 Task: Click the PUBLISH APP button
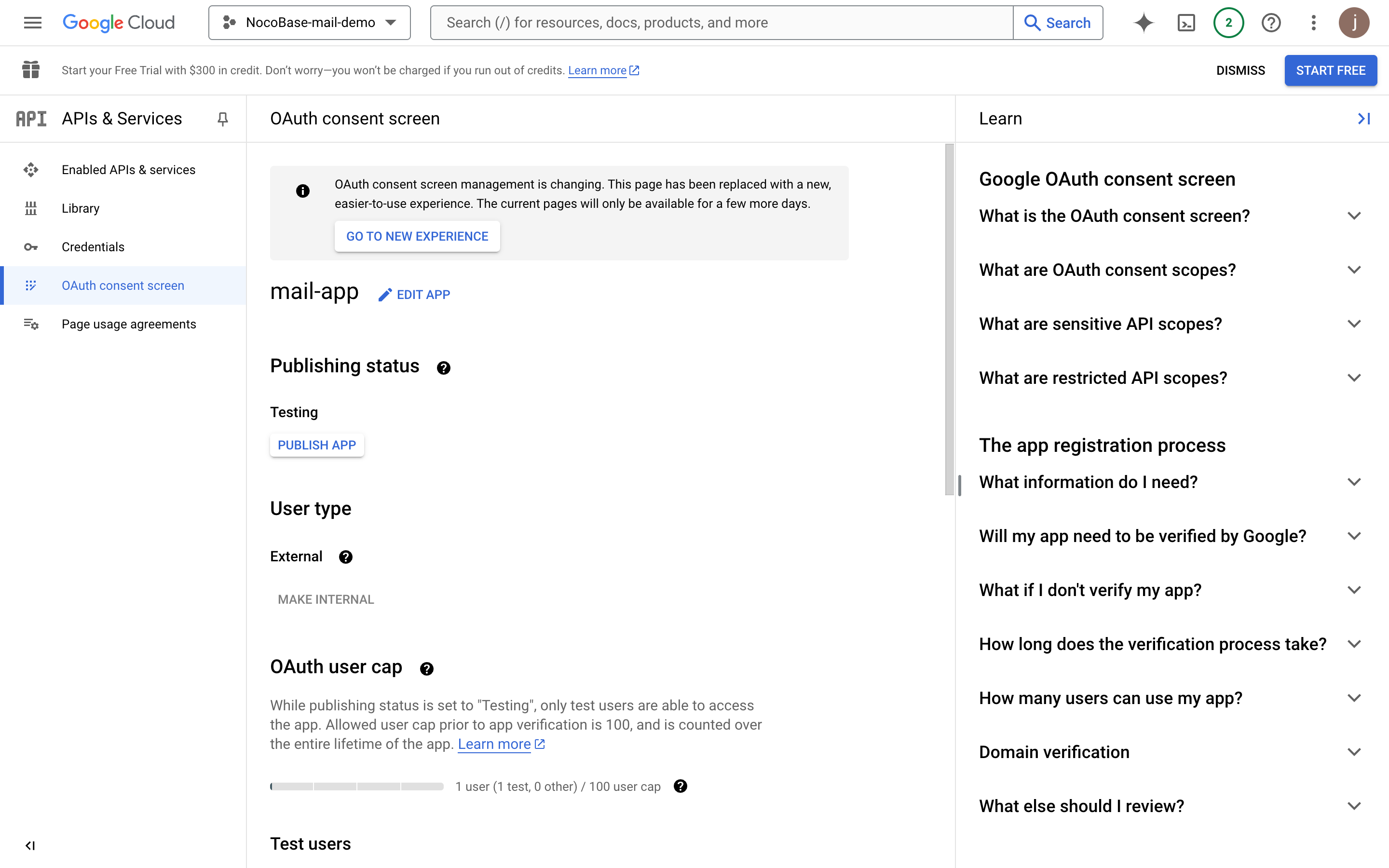[x=317, y=445]
